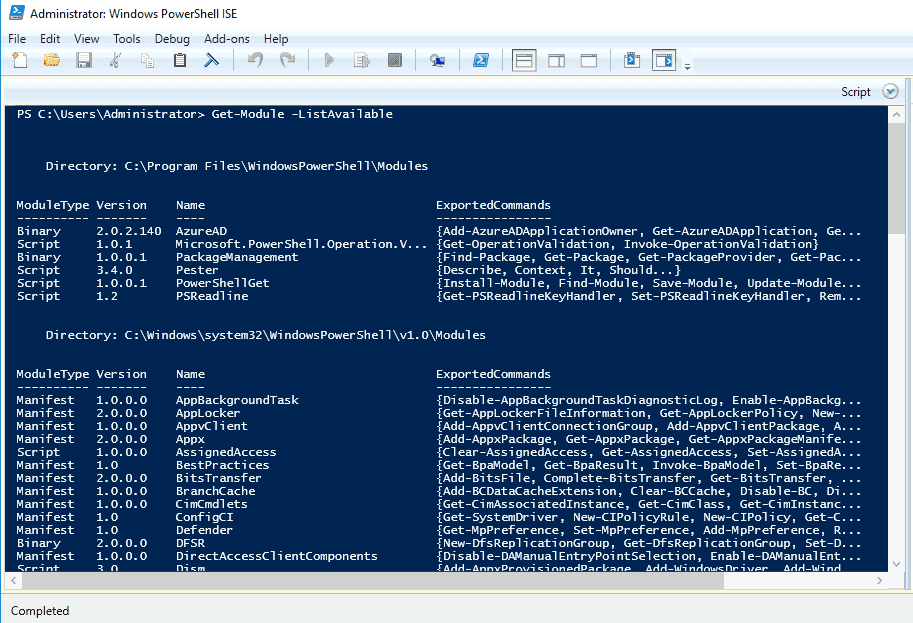The width and height of the screenshot is (913, 623).
Task: Click the CimCmdlets module name
Action: [211, 504]
